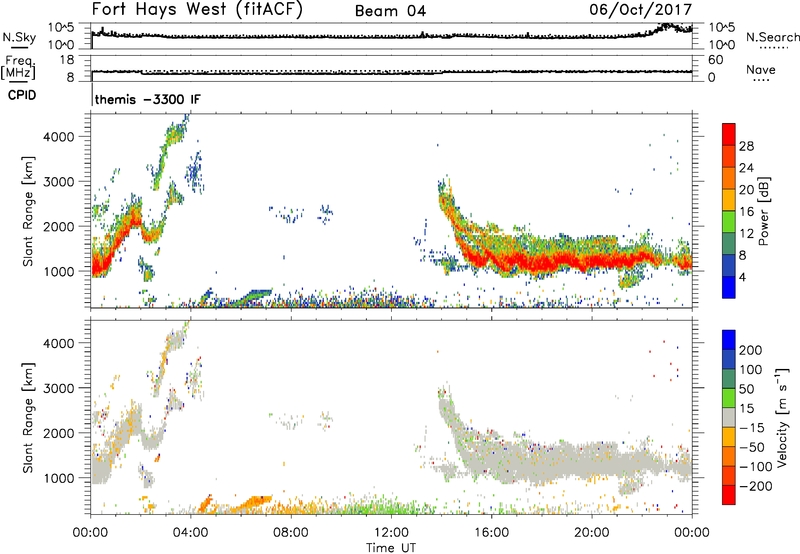Screen dimensions: 800x554
Task: Click the "24" tick on the Power colorbar
Action: [x=746, y=168]
